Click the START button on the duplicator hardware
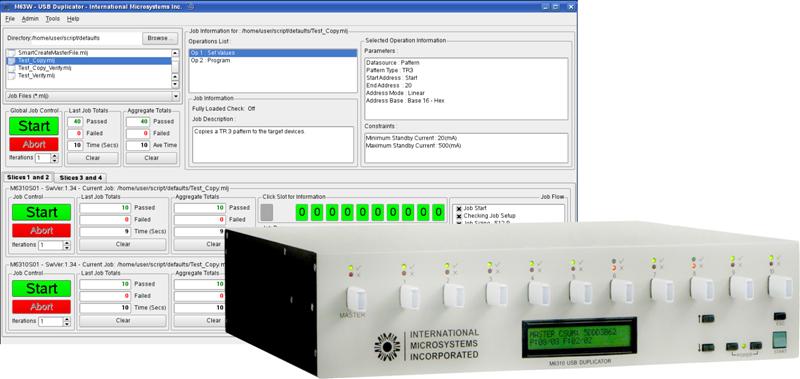800x379 pixels. [780, 340]
